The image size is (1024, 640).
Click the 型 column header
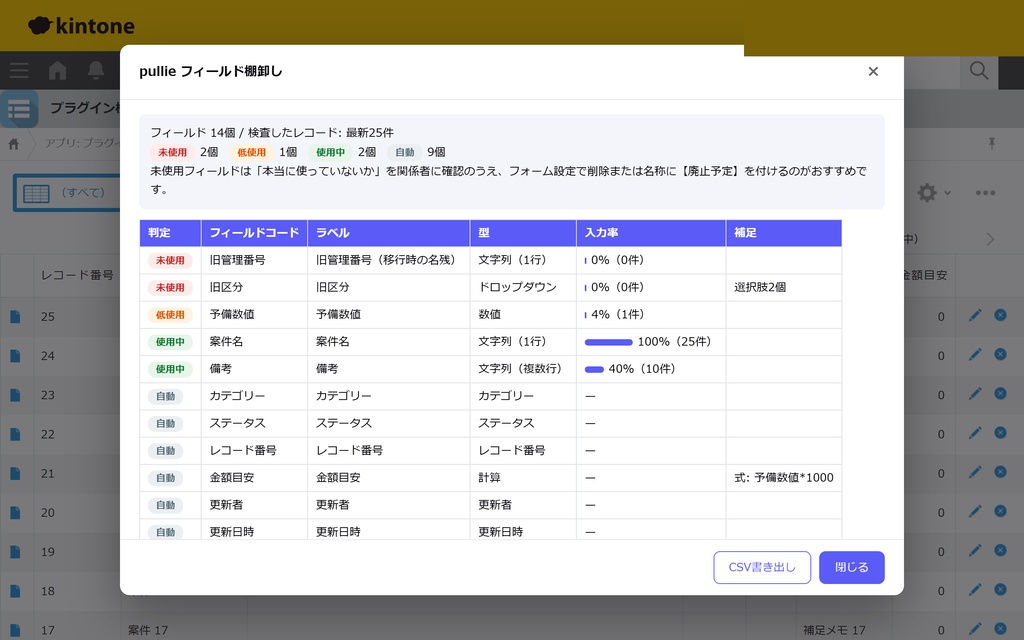point(523,233)
